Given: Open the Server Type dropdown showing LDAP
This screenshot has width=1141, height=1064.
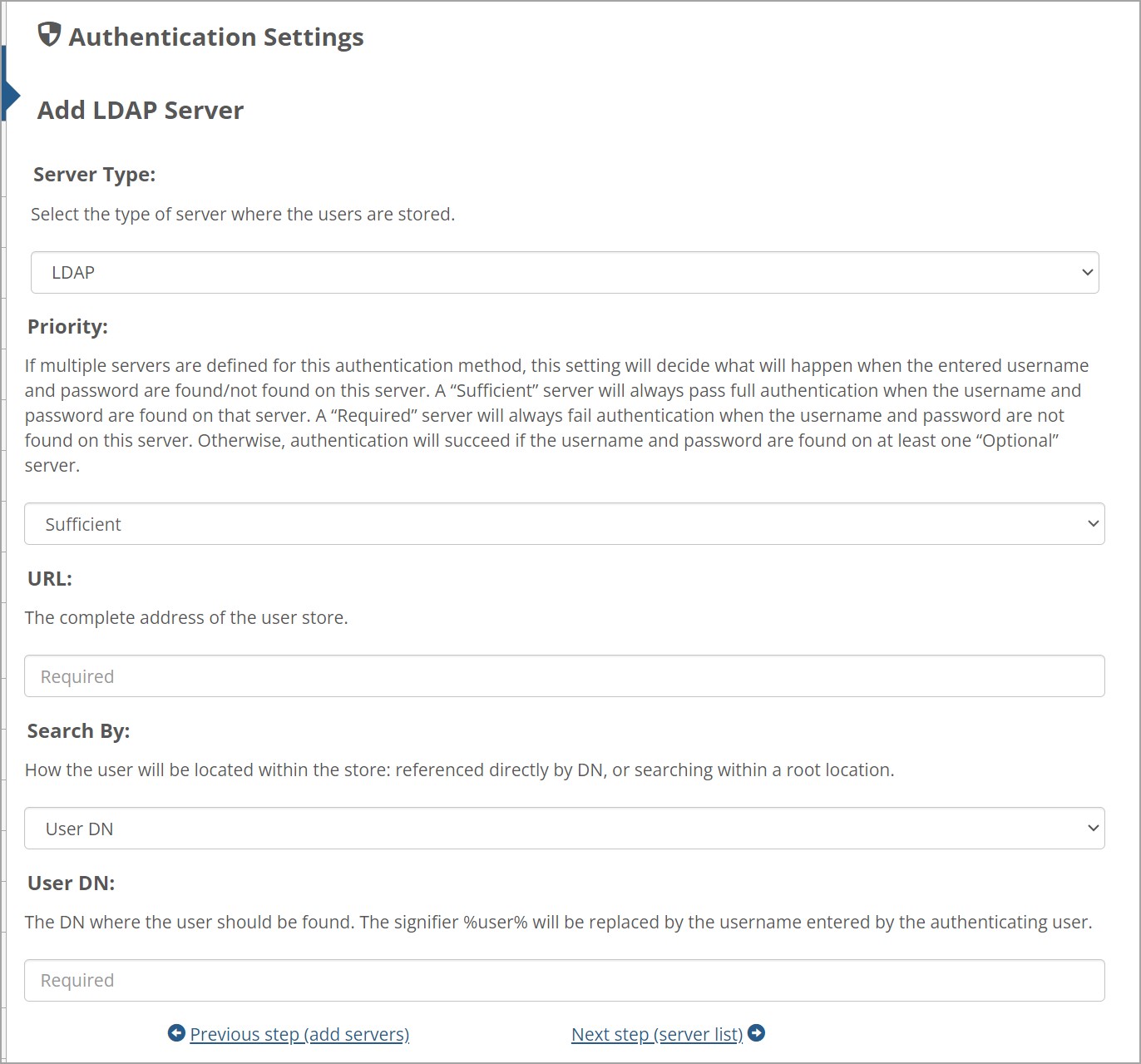Looking at the screenshot, I should 565,272.
